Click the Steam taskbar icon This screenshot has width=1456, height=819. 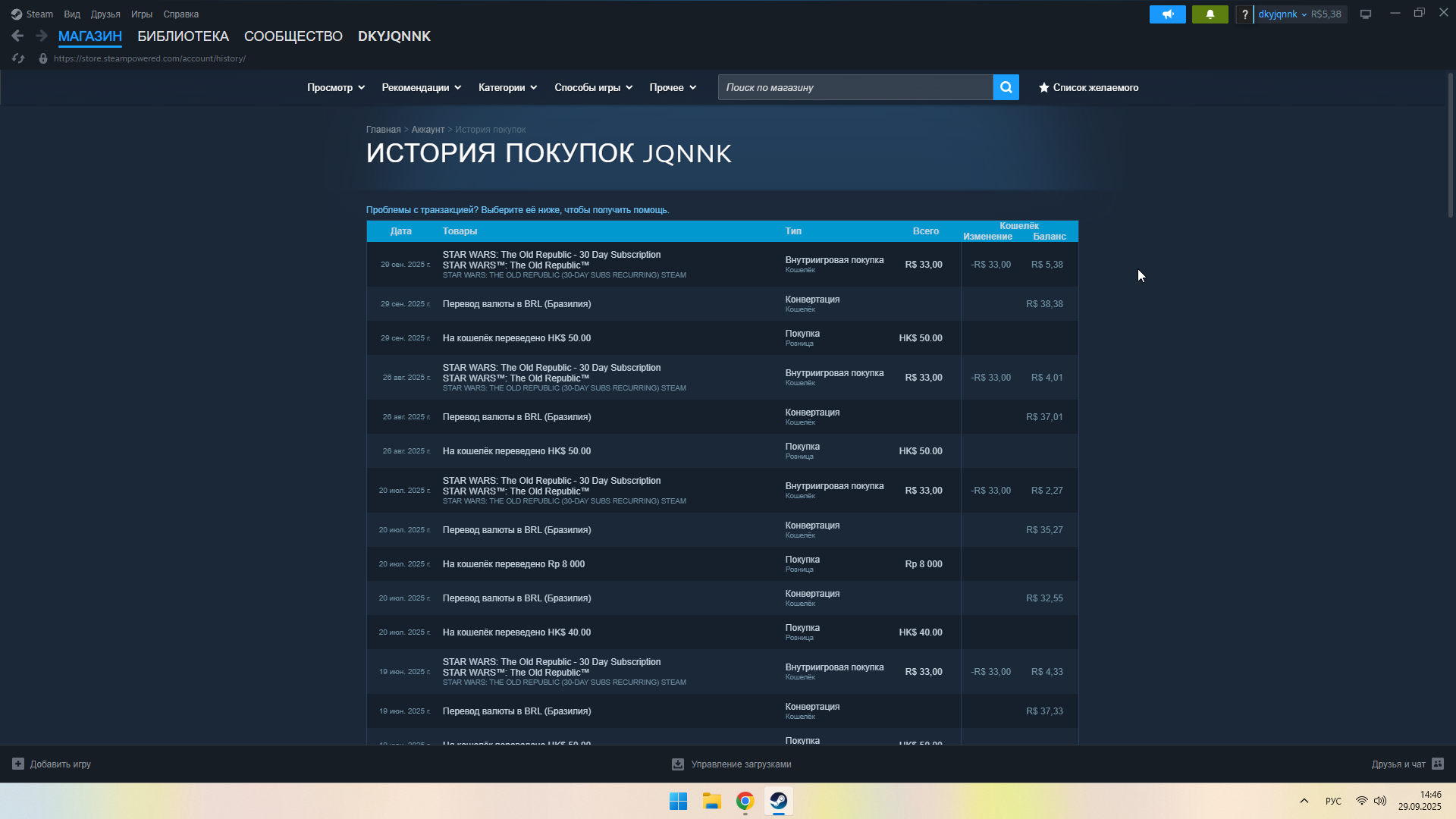(778, 802)
